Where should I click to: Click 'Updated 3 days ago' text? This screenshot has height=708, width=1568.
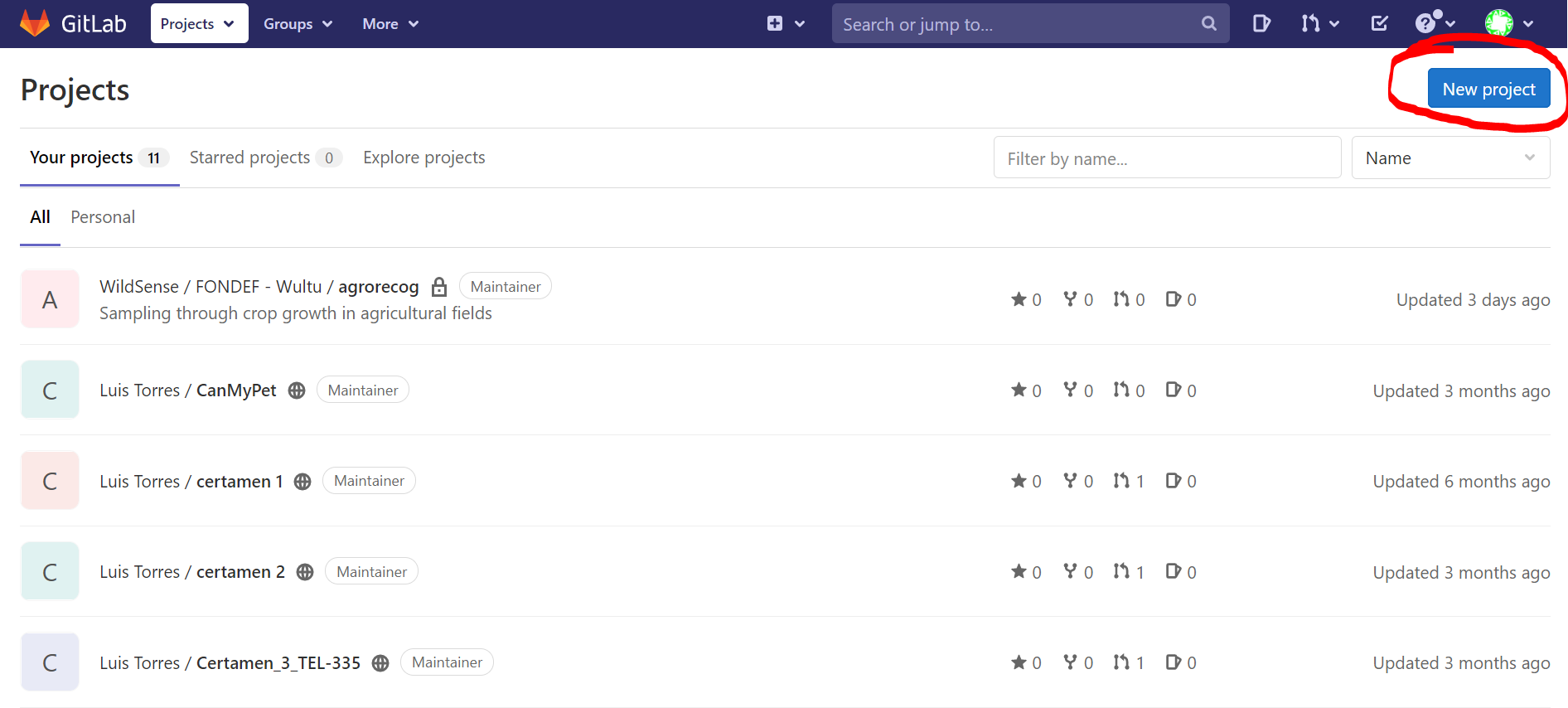[x=1473, y=300]
